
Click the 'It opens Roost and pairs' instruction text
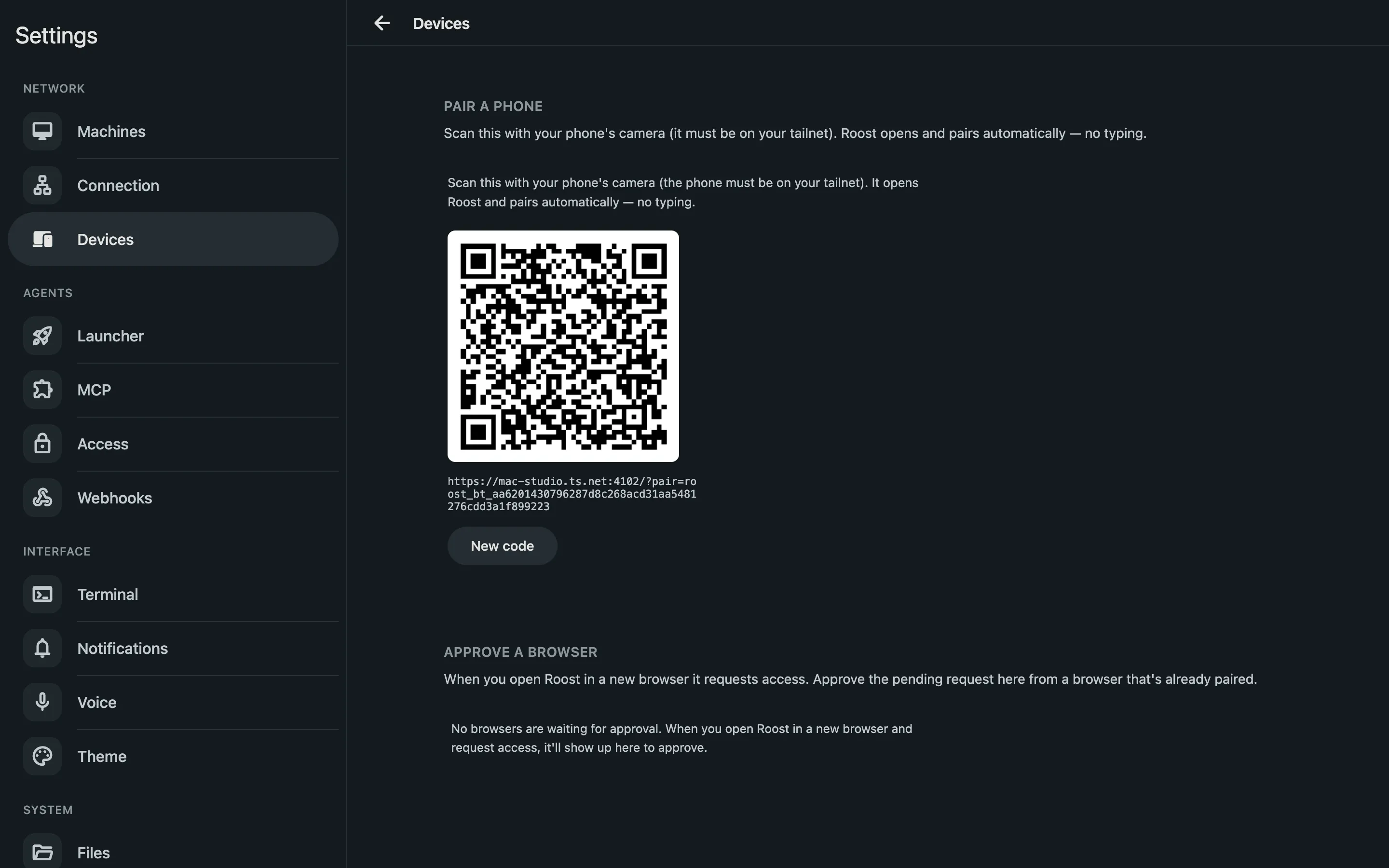pos(682,192)
